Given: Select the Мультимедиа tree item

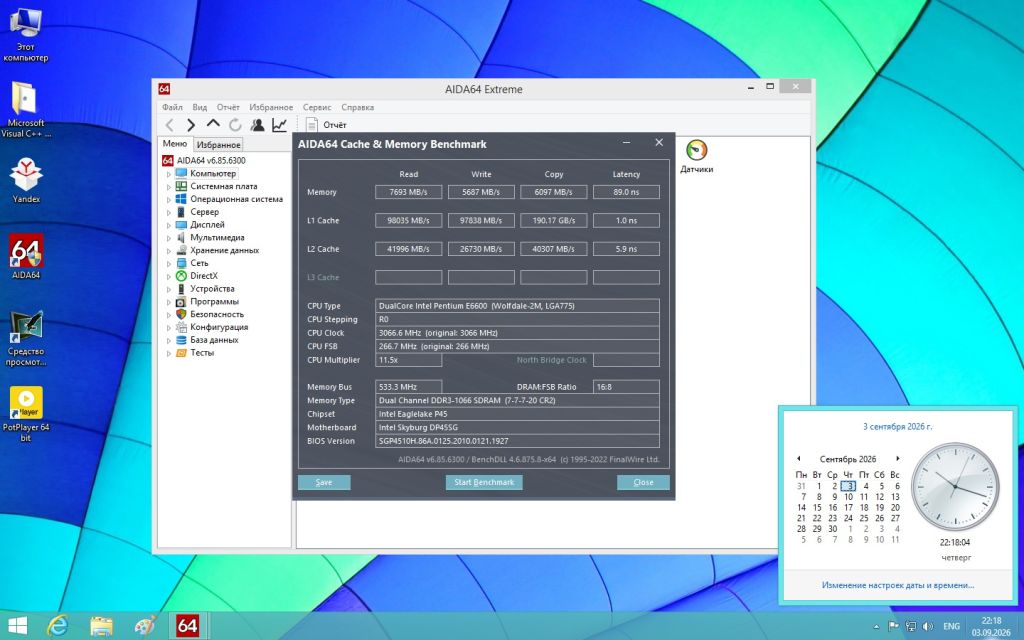Looking at the screenshot, I should 217,238.
